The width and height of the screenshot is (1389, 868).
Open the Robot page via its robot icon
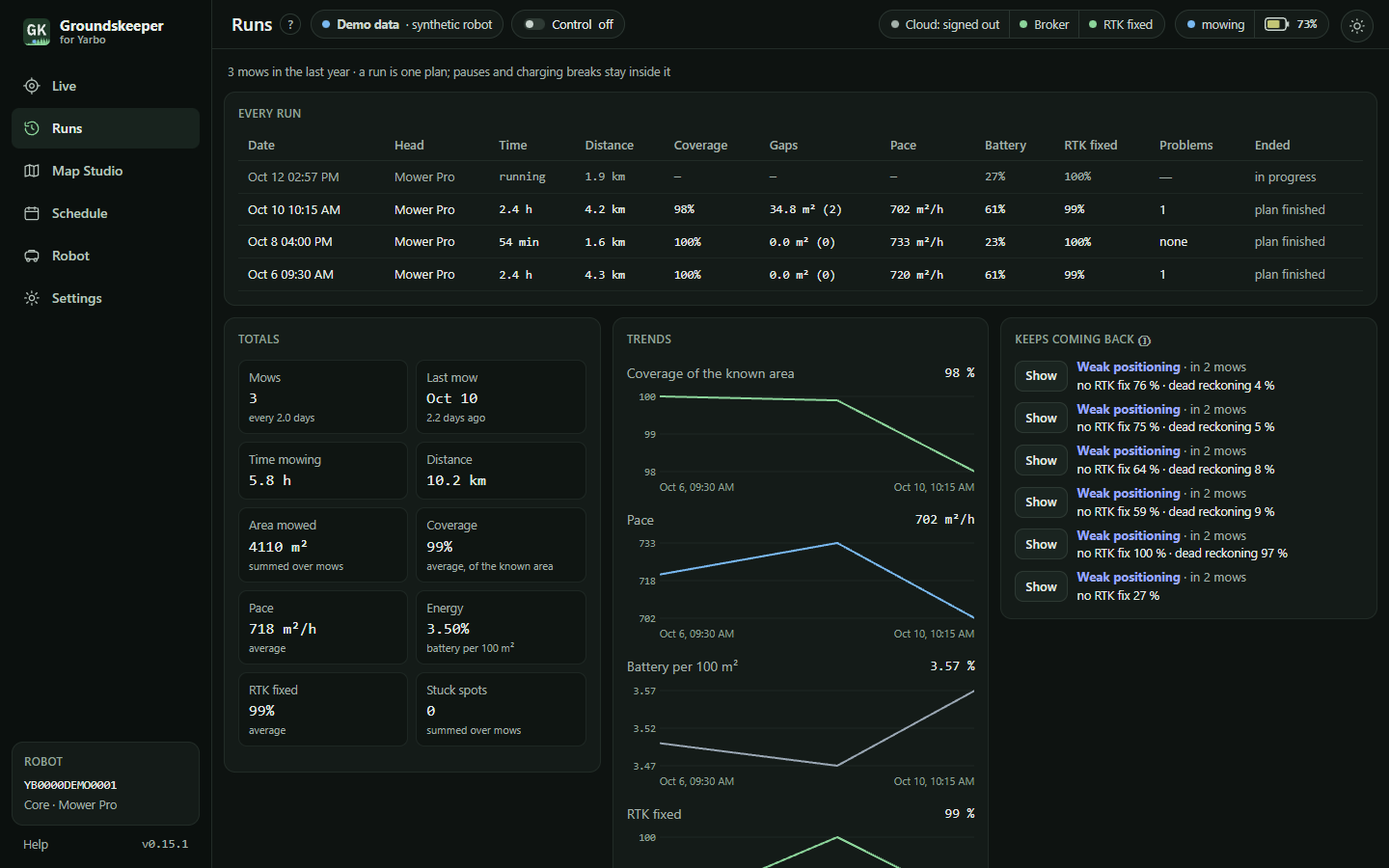pyautogui.click(x=32, y=256)
